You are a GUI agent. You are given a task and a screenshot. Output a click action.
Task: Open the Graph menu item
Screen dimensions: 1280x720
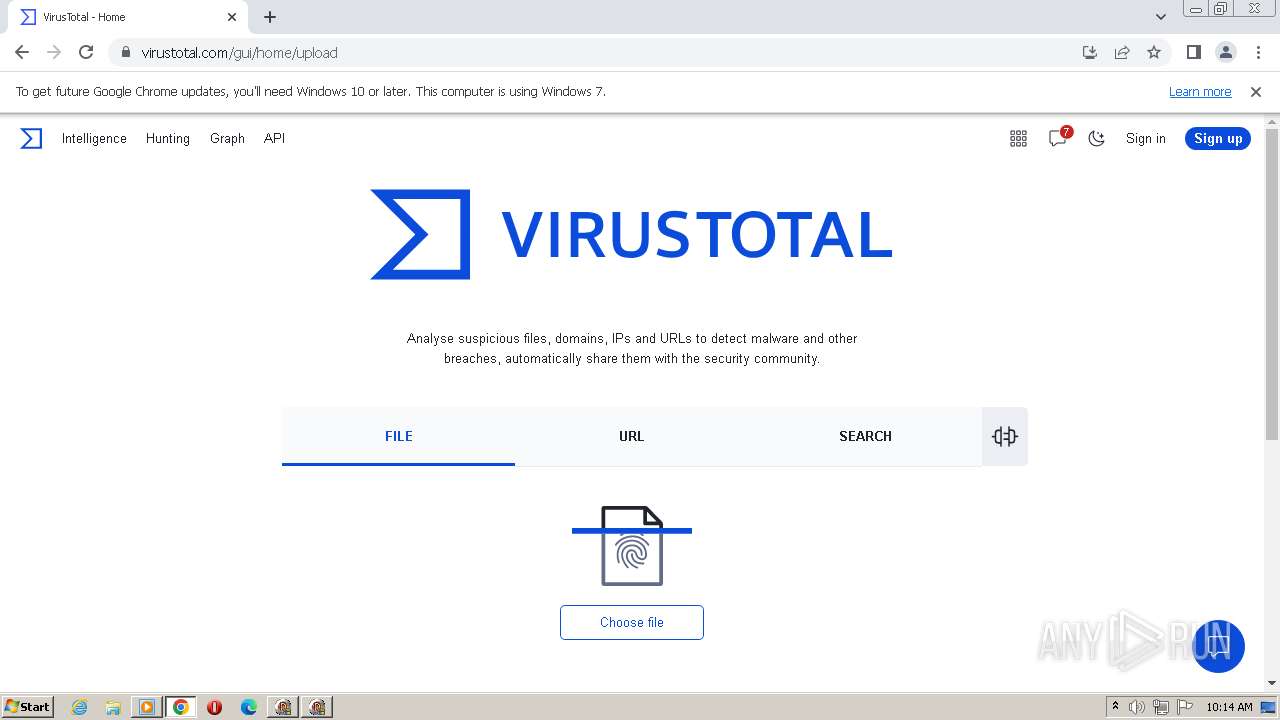tap(227, 138)
